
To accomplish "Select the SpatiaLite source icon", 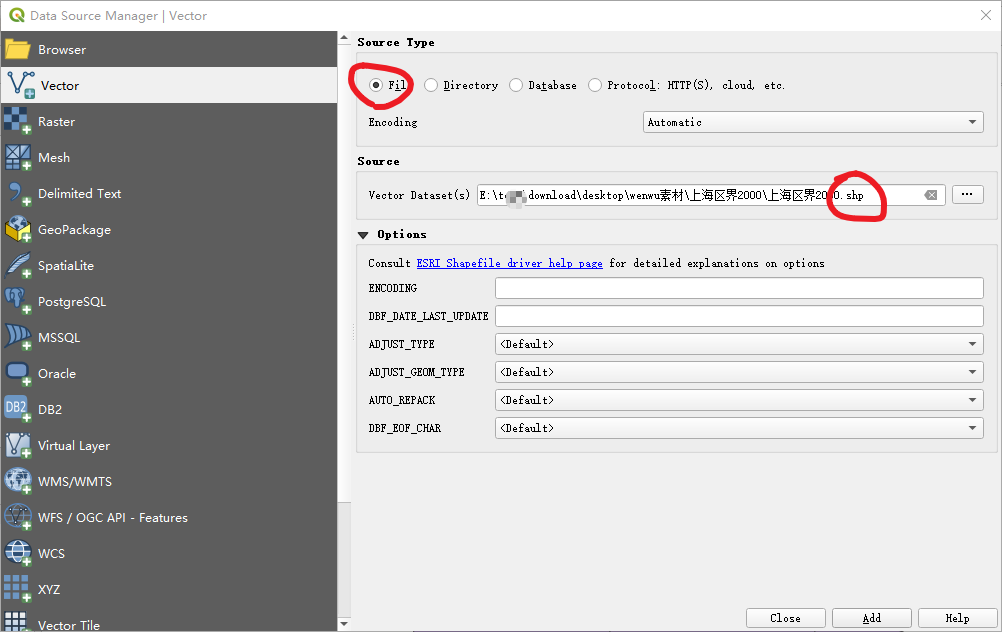I will [25, 265].
